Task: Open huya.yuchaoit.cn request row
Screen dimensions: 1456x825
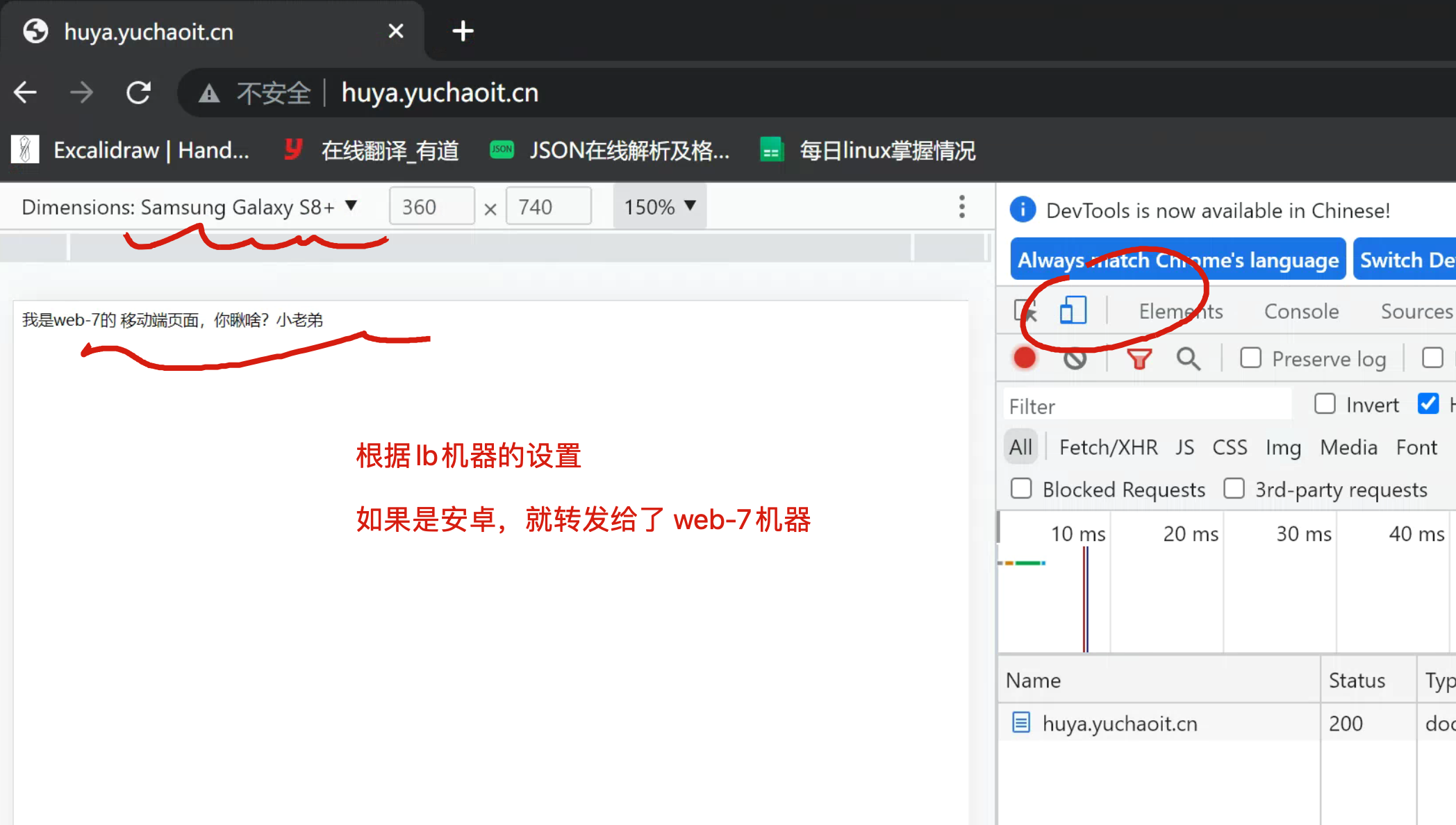Action: pyautogui.click(x=1119, y=723)
